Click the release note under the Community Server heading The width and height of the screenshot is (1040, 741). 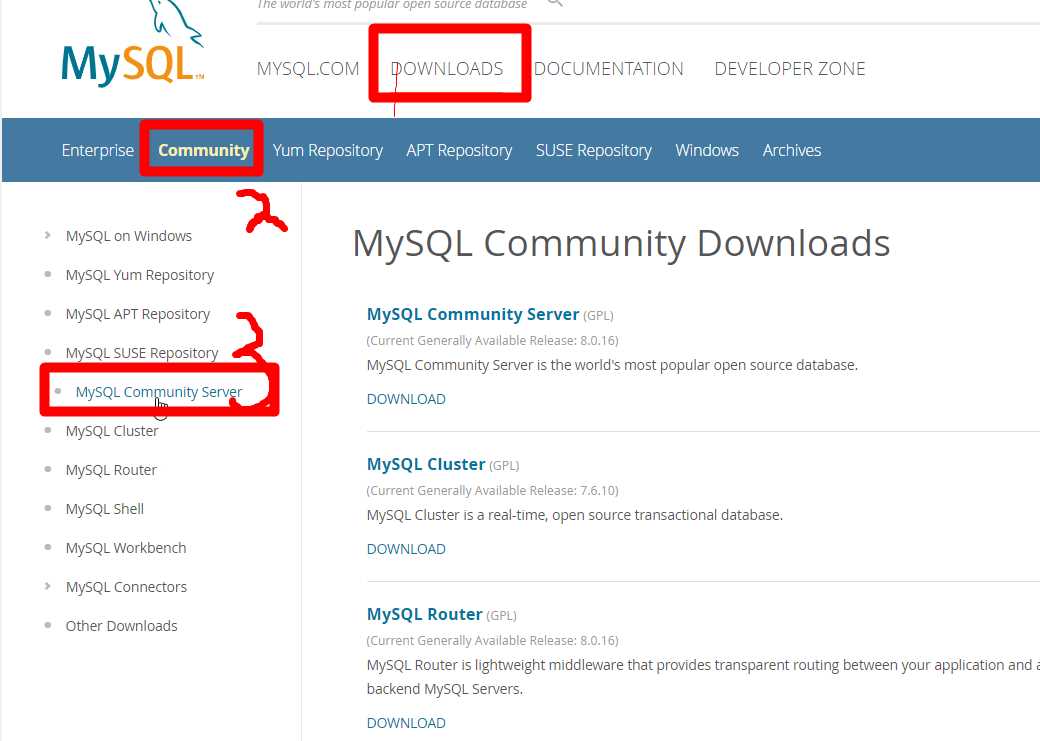click(x=492, y=340)
